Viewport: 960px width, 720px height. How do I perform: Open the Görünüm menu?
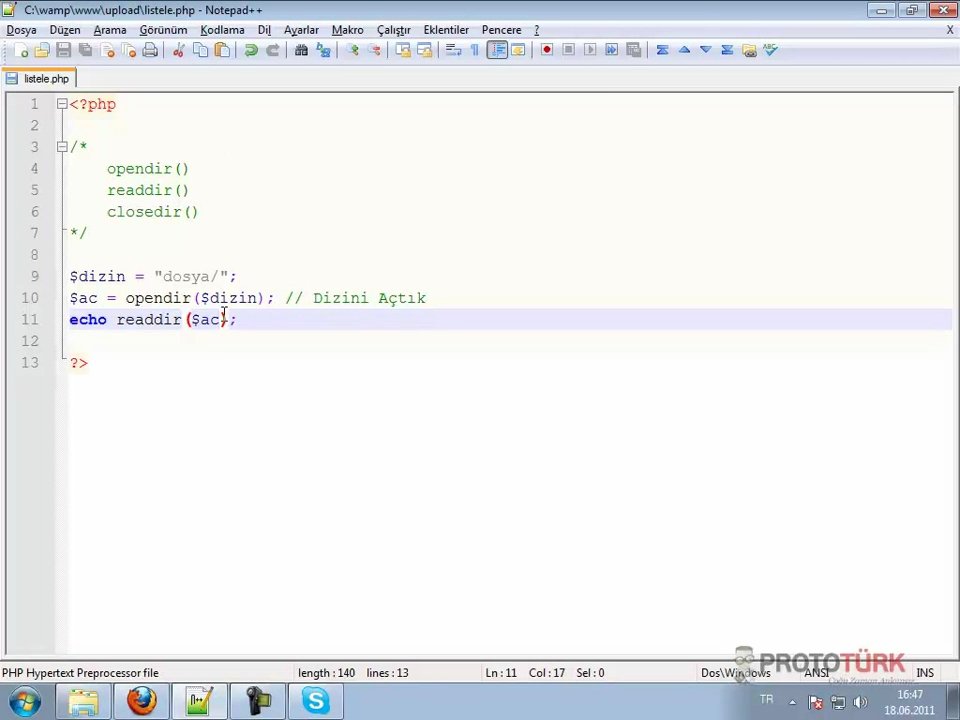pyautogui.click(x=163, y=30)
